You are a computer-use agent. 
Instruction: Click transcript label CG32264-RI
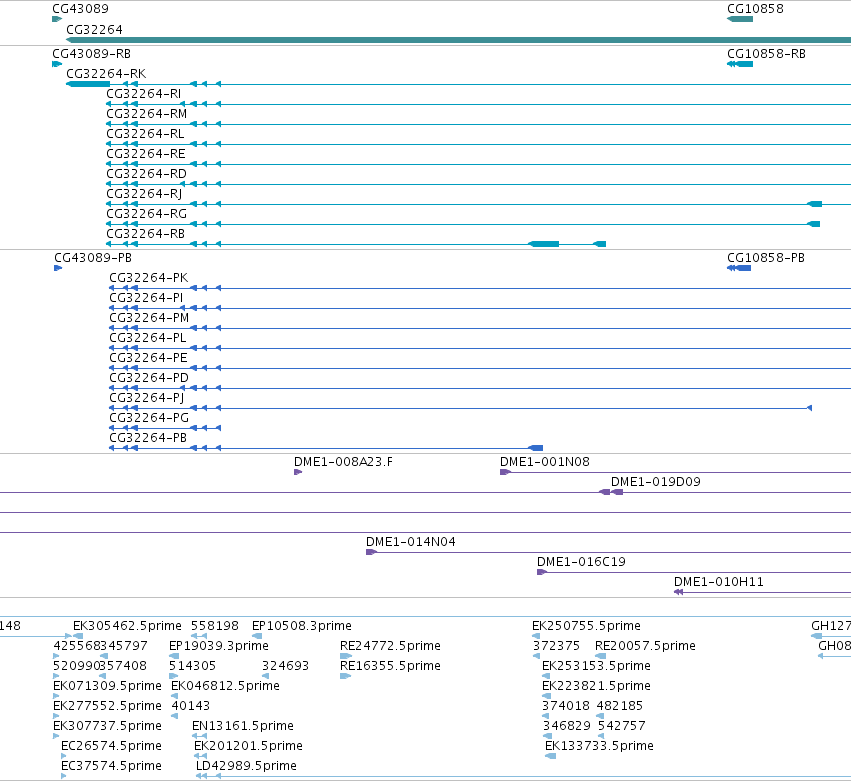(x=143, y=93)
